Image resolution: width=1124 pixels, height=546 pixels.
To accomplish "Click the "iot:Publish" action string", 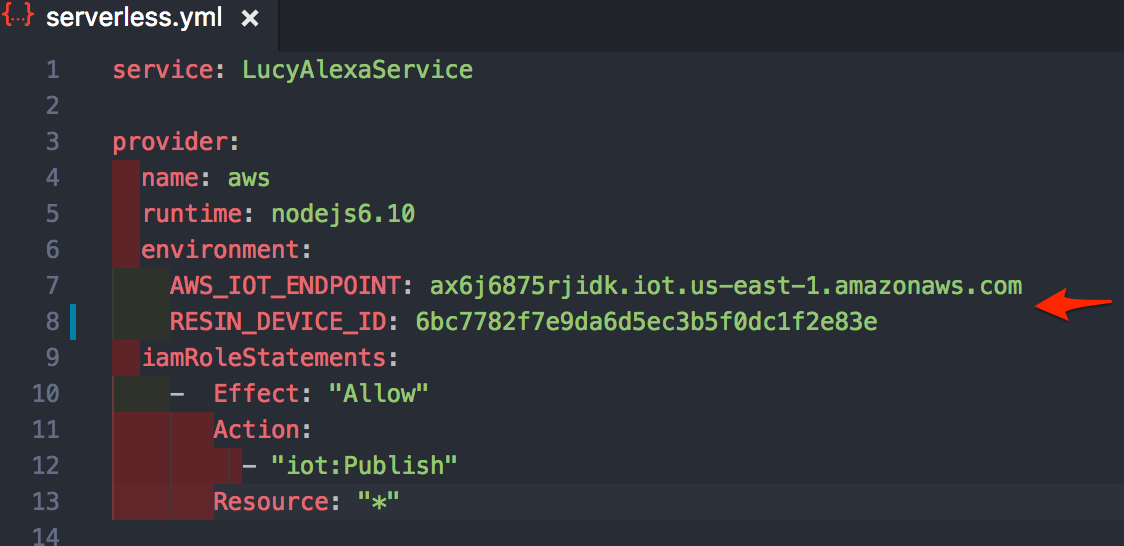I will (x=363, y=465).
